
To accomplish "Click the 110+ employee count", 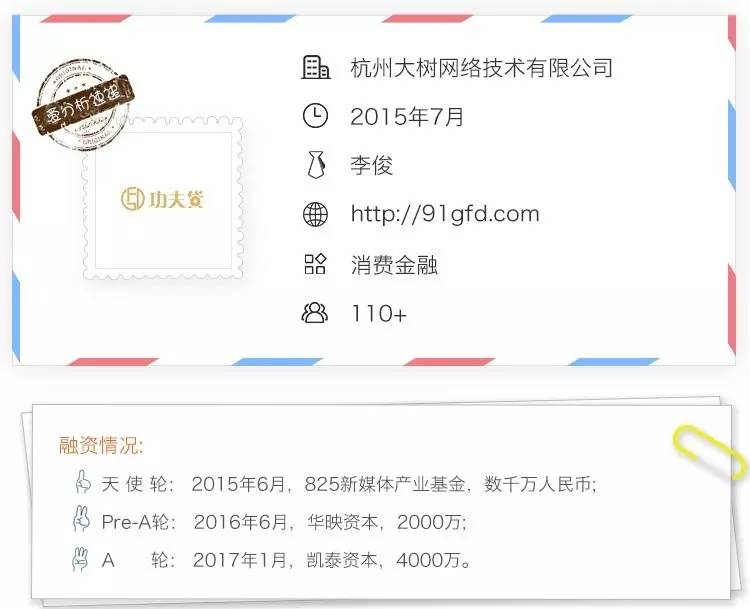I will click(379, 314).
